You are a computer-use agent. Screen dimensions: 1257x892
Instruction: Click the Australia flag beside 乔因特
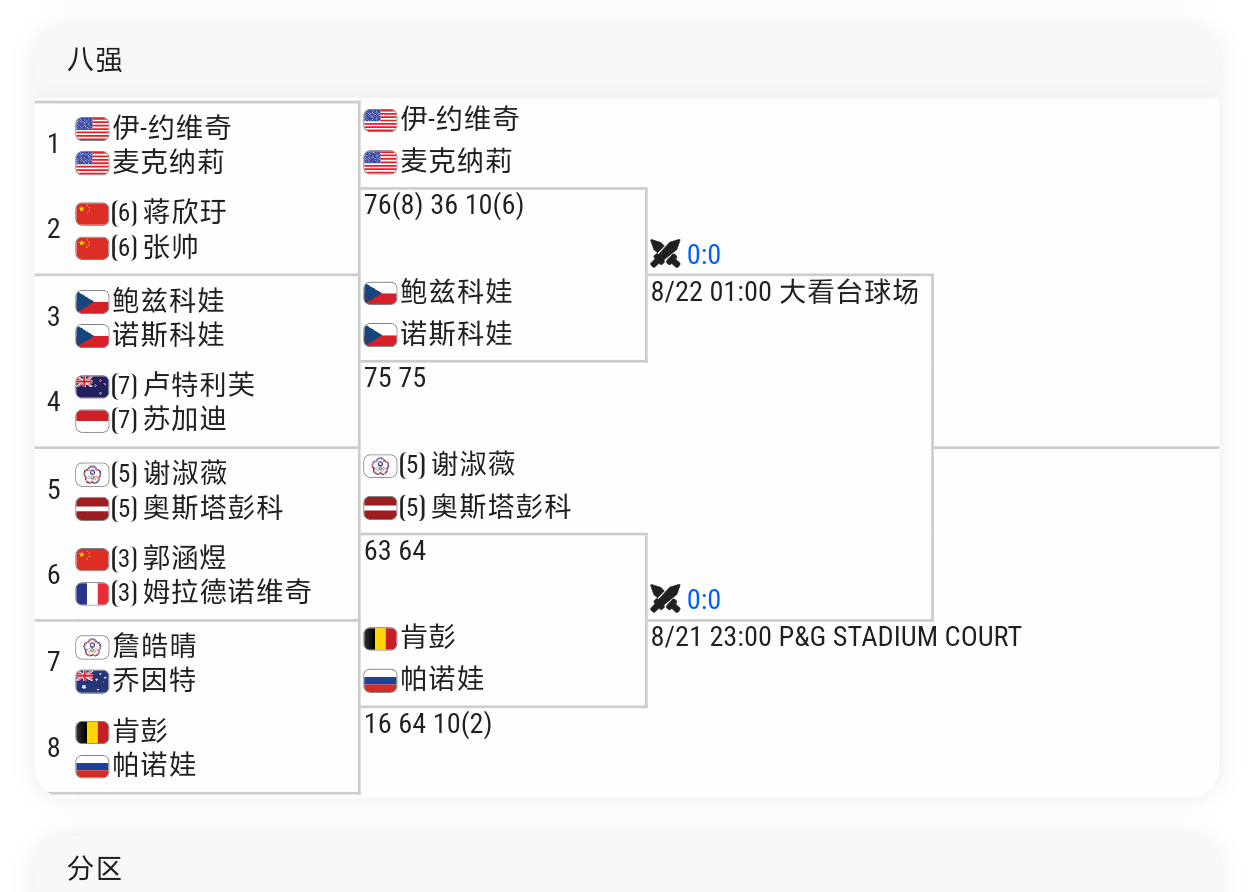[x=92, y=681]
